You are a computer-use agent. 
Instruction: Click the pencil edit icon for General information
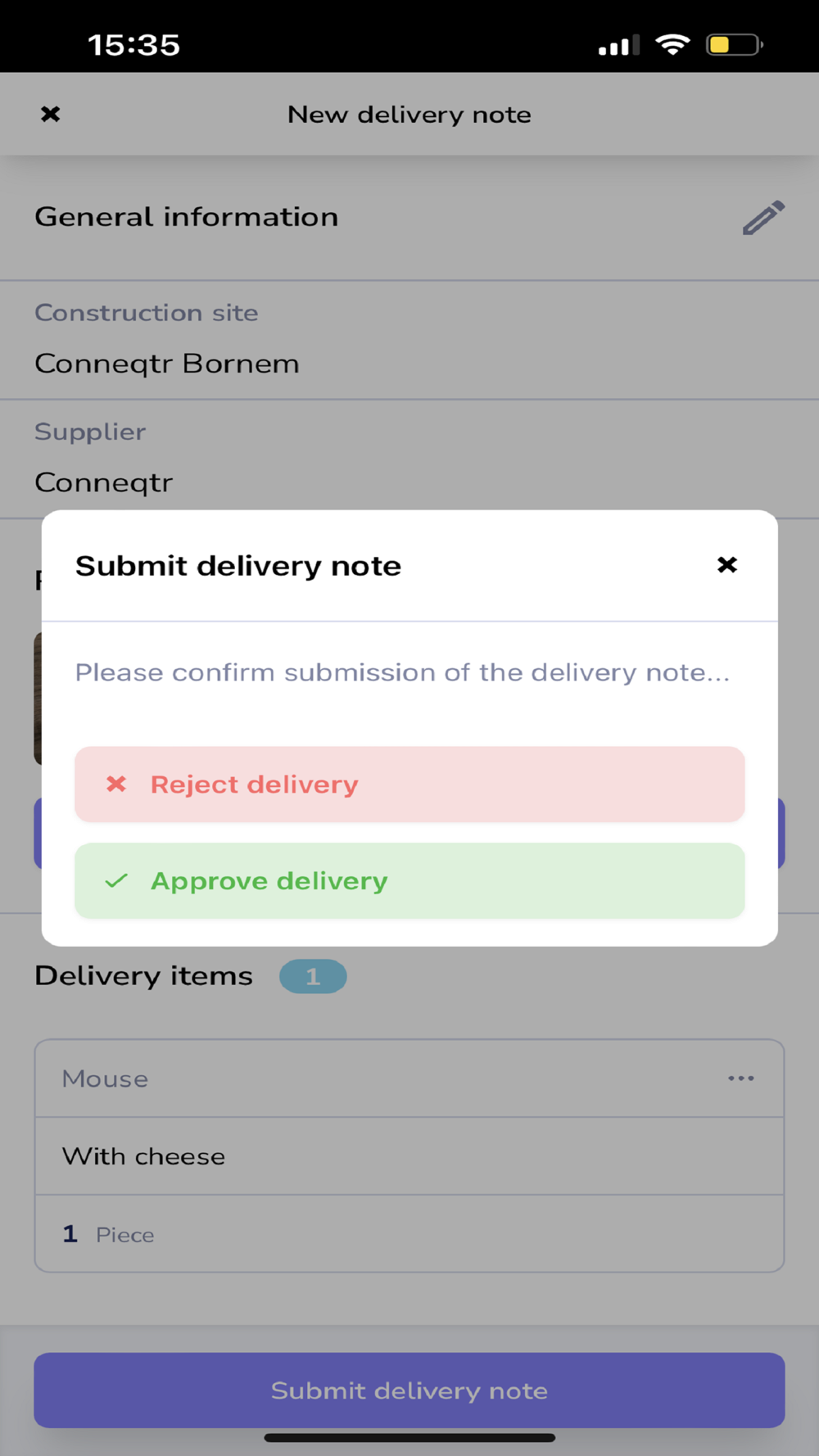point(763,218)
